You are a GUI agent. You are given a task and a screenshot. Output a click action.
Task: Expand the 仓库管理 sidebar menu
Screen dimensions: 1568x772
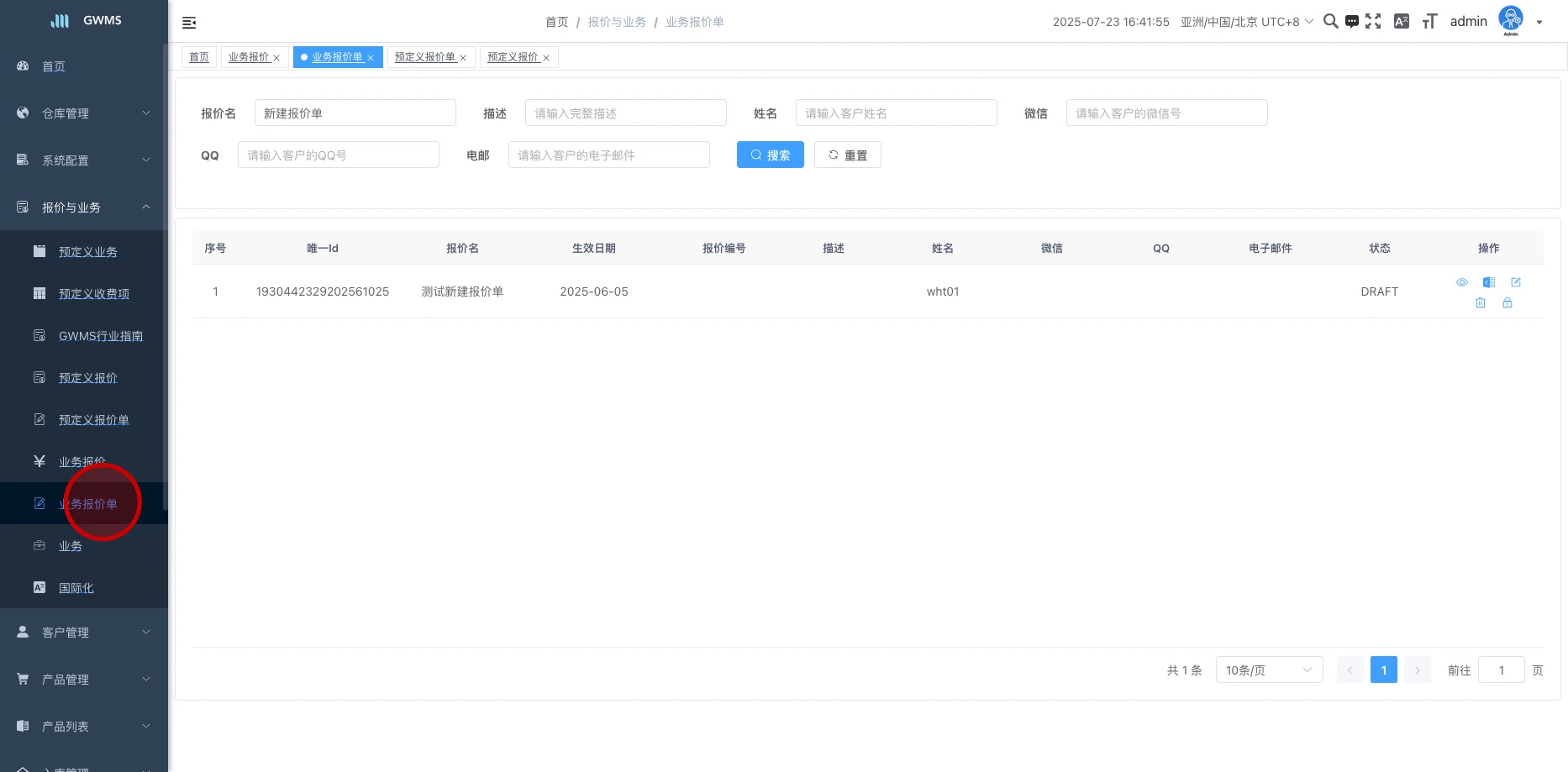click(x=84, y=113)
